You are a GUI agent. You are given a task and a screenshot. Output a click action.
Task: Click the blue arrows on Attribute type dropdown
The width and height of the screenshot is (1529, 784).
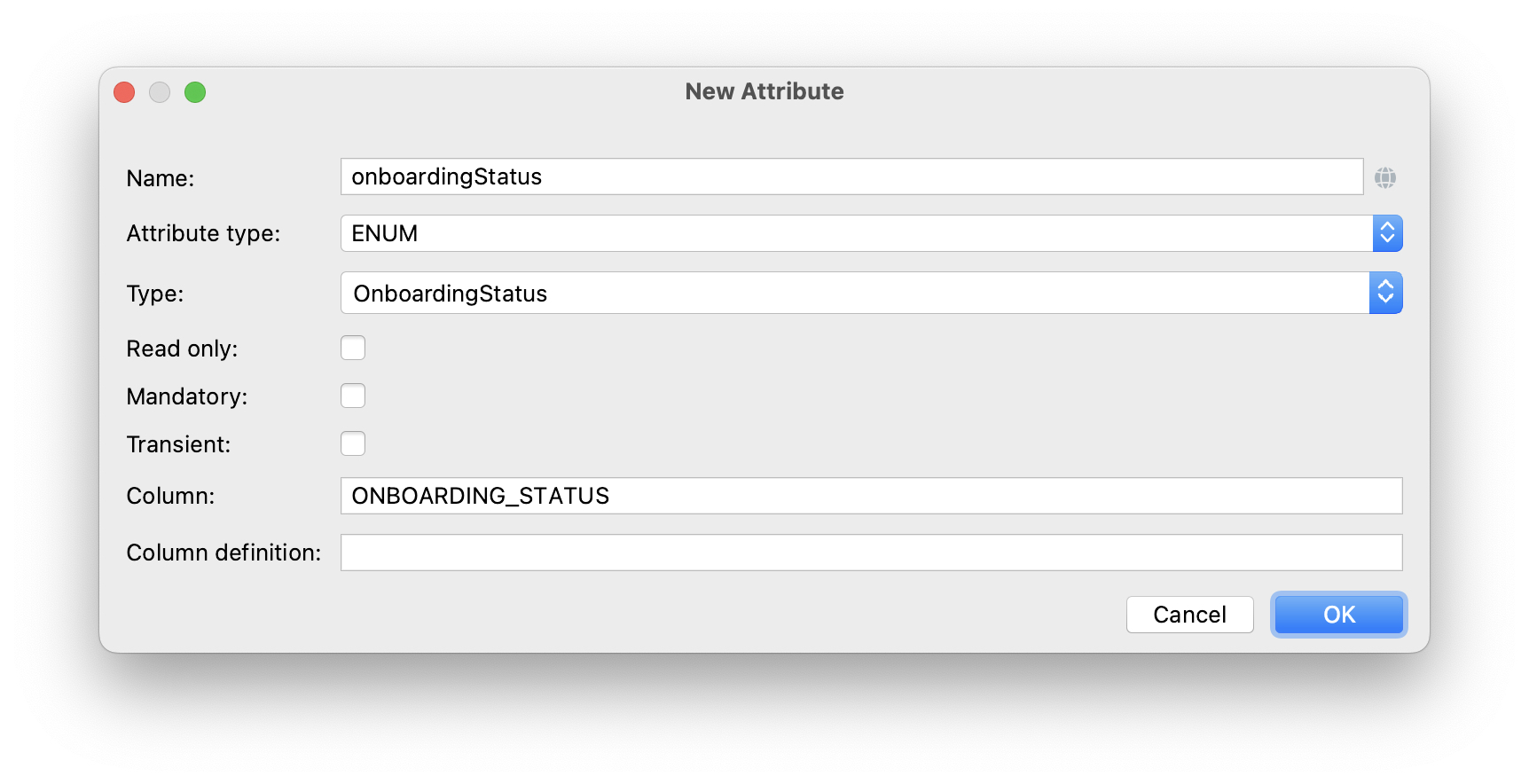(x=1387, y=233)
